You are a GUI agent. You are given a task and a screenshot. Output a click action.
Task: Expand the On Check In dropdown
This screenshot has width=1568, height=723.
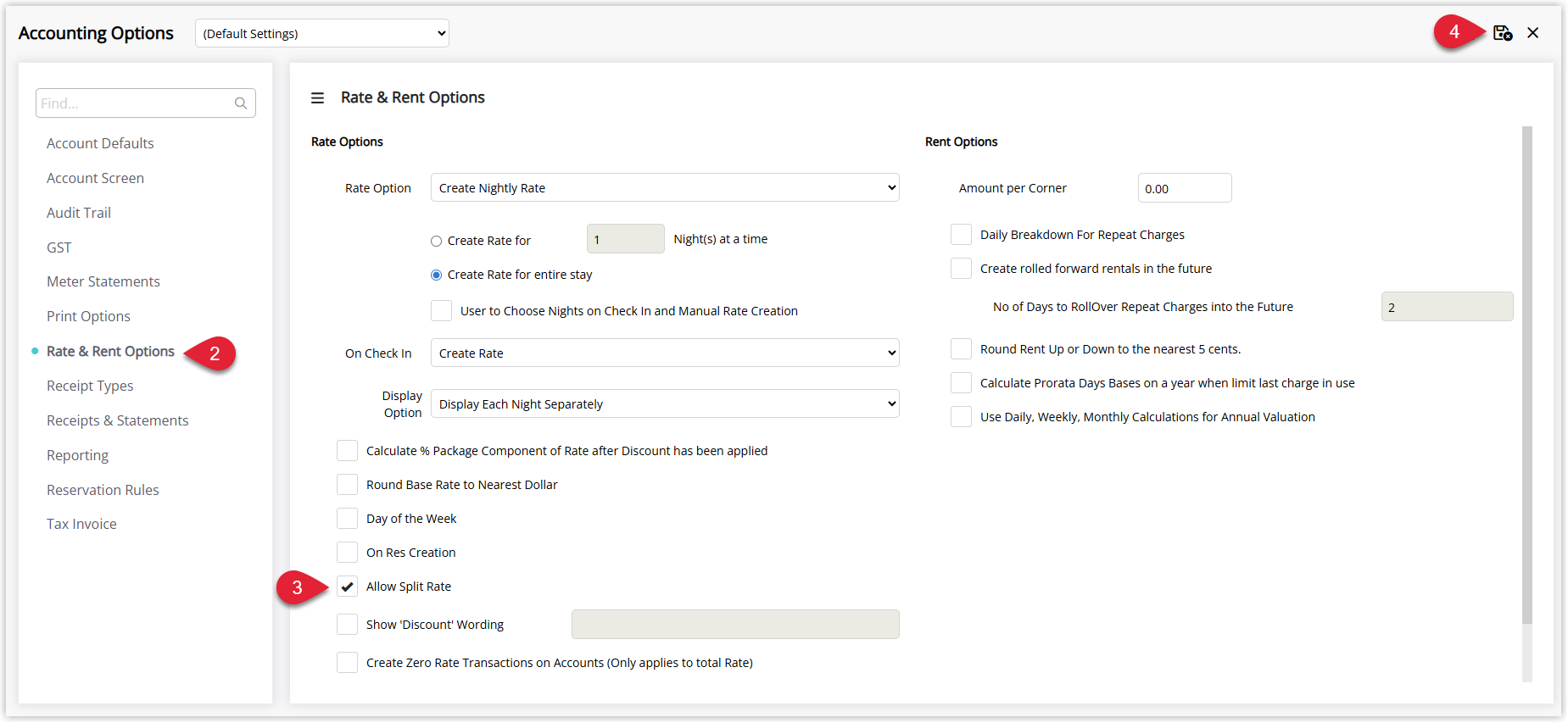pos(665,353)
